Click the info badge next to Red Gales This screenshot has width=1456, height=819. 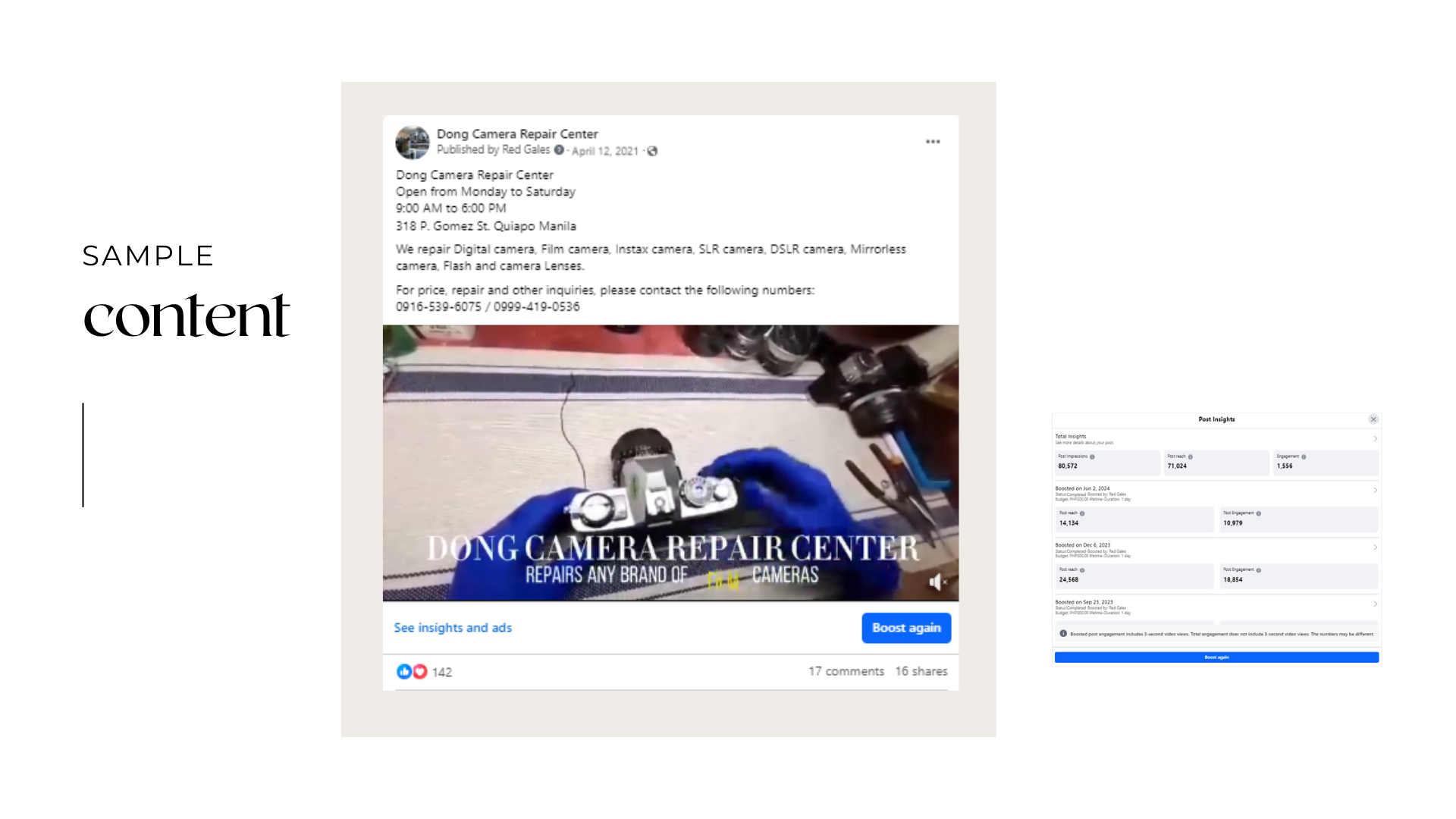pos(559,150)
